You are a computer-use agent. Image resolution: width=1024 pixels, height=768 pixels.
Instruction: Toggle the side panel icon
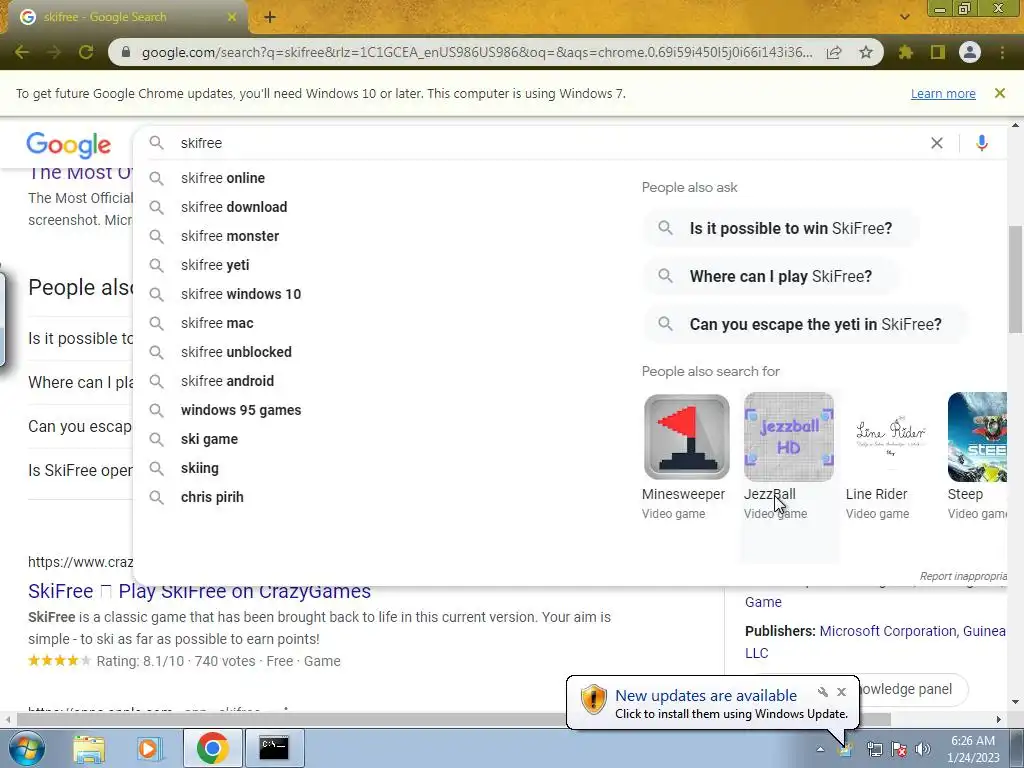pos(938,52)
